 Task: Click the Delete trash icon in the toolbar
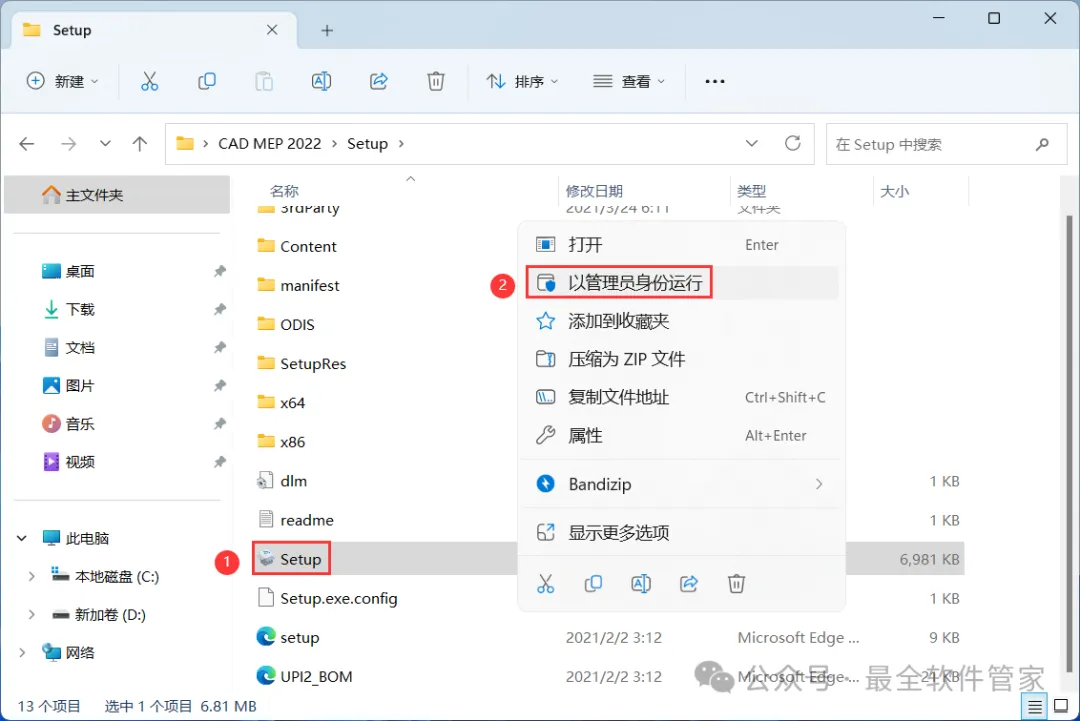click(x=436, y=81)
